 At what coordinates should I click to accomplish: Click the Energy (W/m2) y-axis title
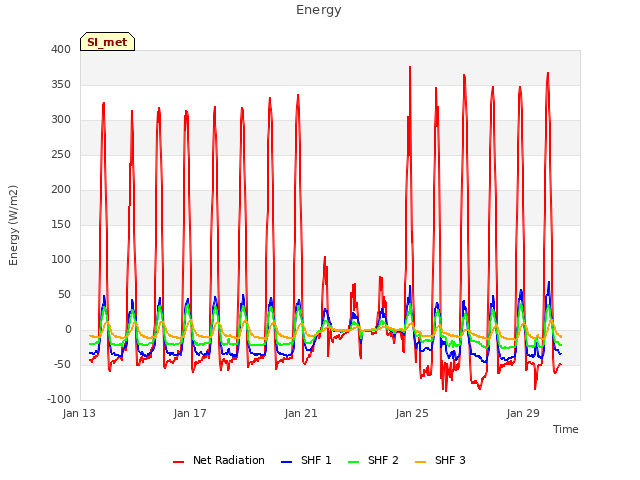[x=13, y=225]
